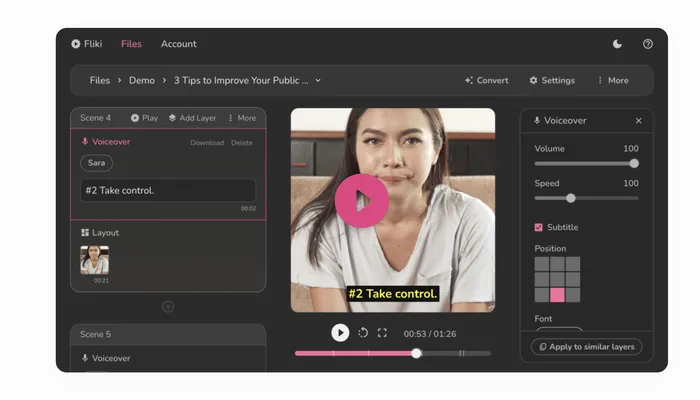Open the More menu in Scene 4 header
The width and height of the screenshot is (700, 400).
tap(241, 118)
